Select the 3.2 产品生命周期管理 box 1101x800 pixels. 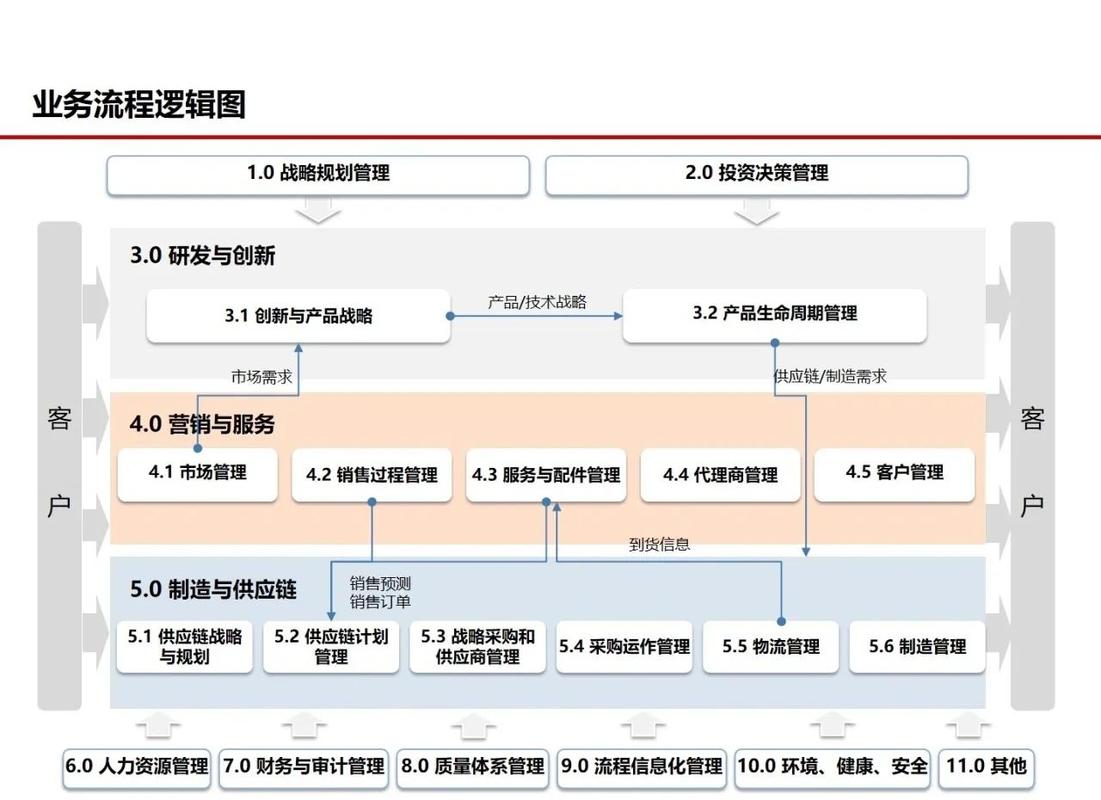pyautogui.click(x=774, y=315)
